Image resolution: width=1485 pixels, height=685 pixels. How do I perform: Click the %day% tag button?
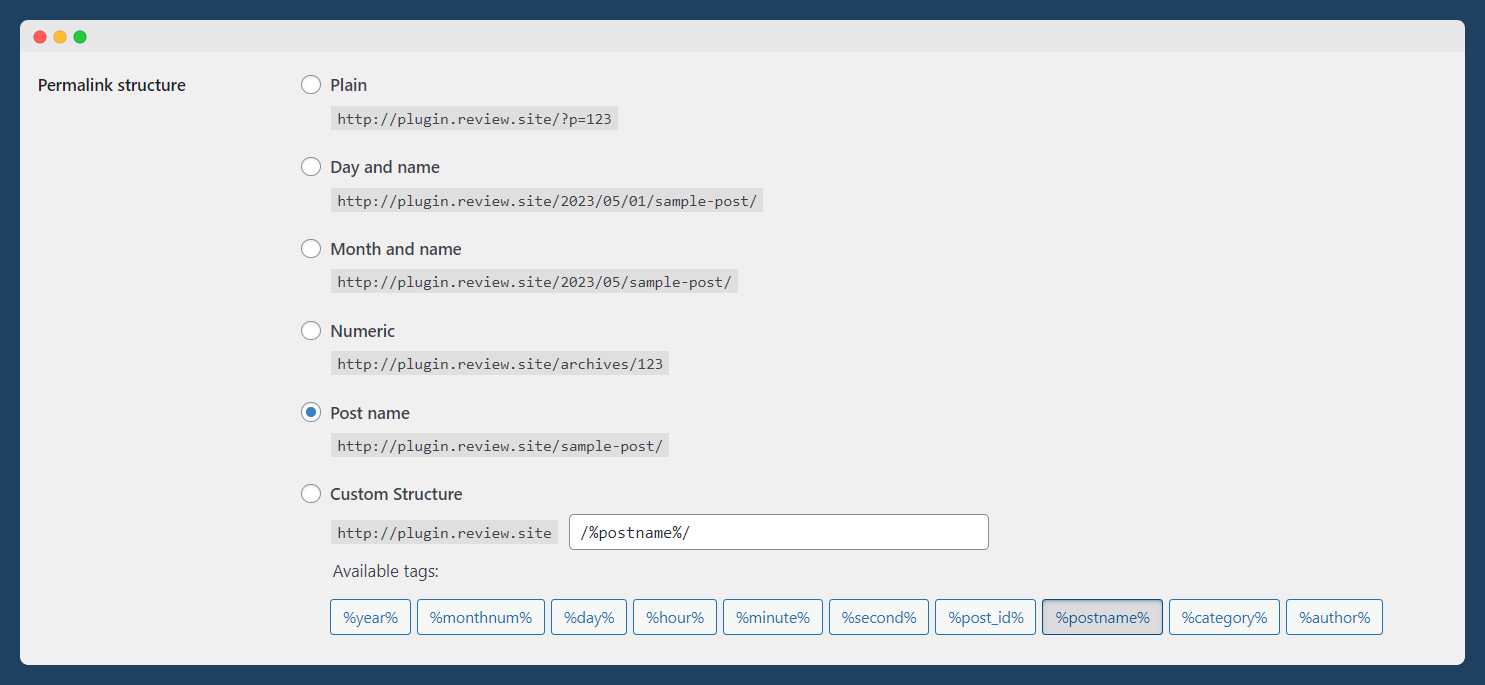[x=588, y=617]
